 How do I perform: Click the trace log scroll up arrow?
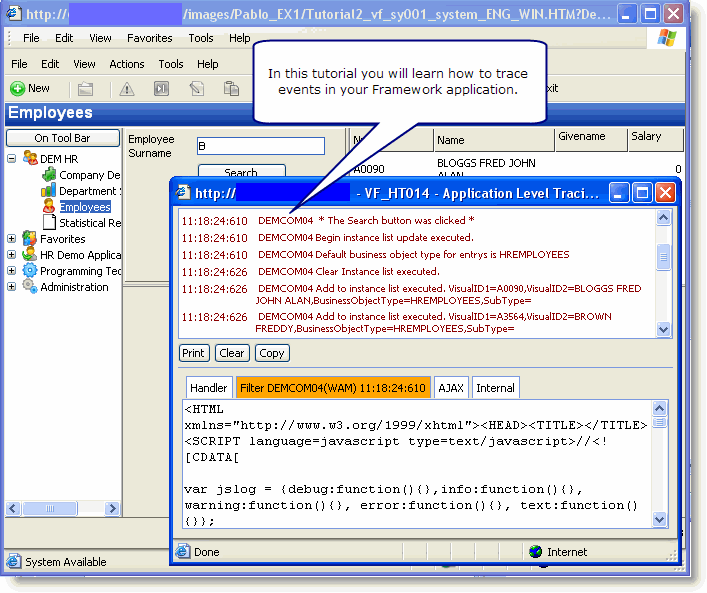[x=663, y=218]
